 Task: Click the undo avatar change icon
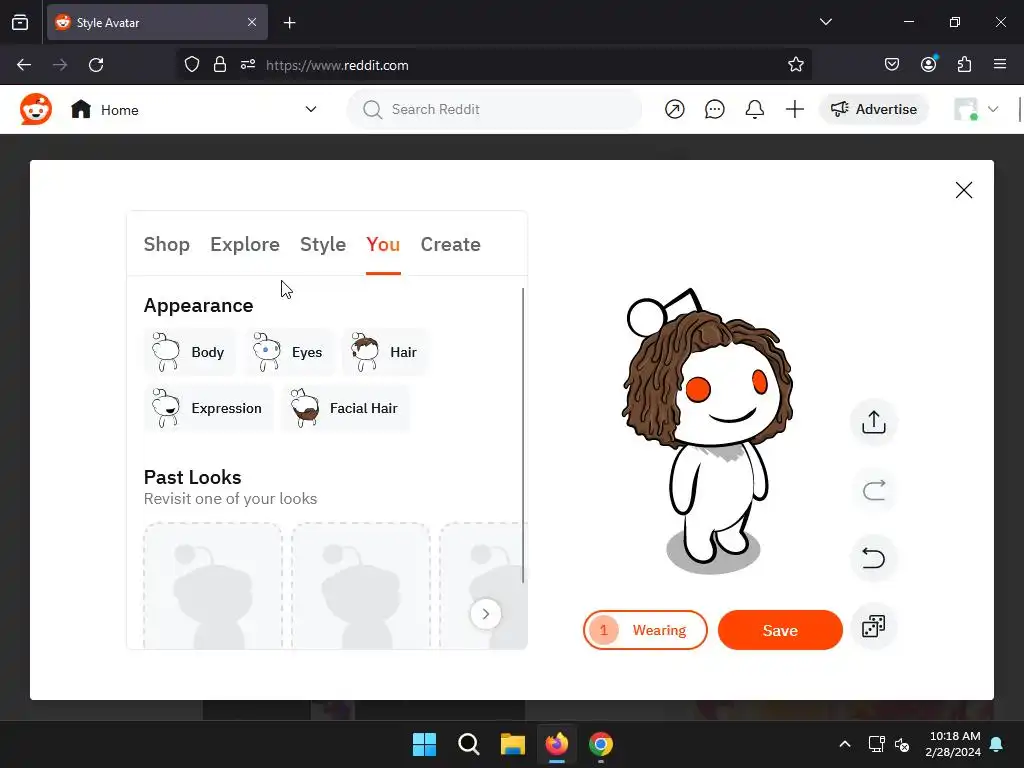(874, 558)
